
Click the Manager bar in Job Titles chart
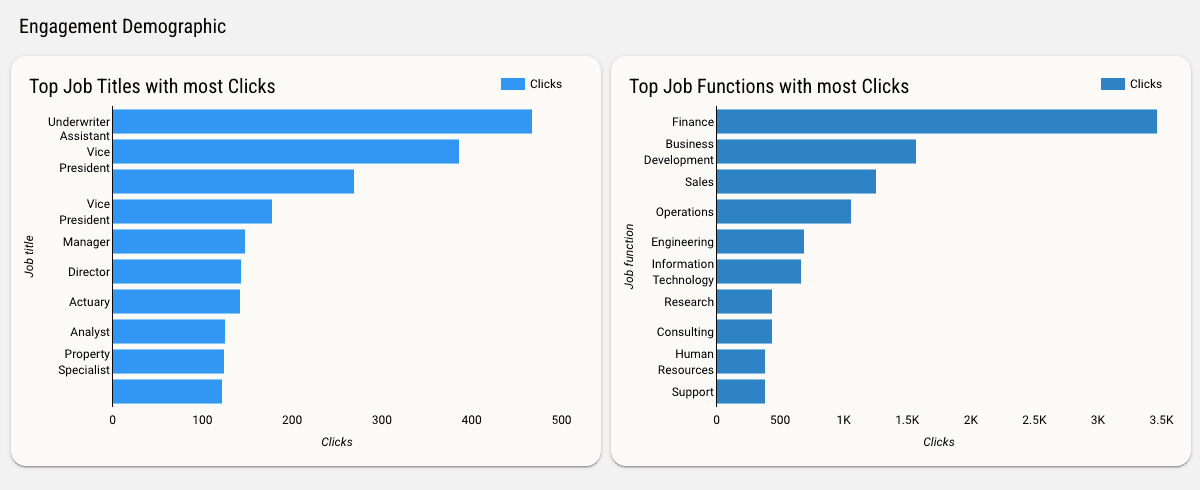coord(179,242)
